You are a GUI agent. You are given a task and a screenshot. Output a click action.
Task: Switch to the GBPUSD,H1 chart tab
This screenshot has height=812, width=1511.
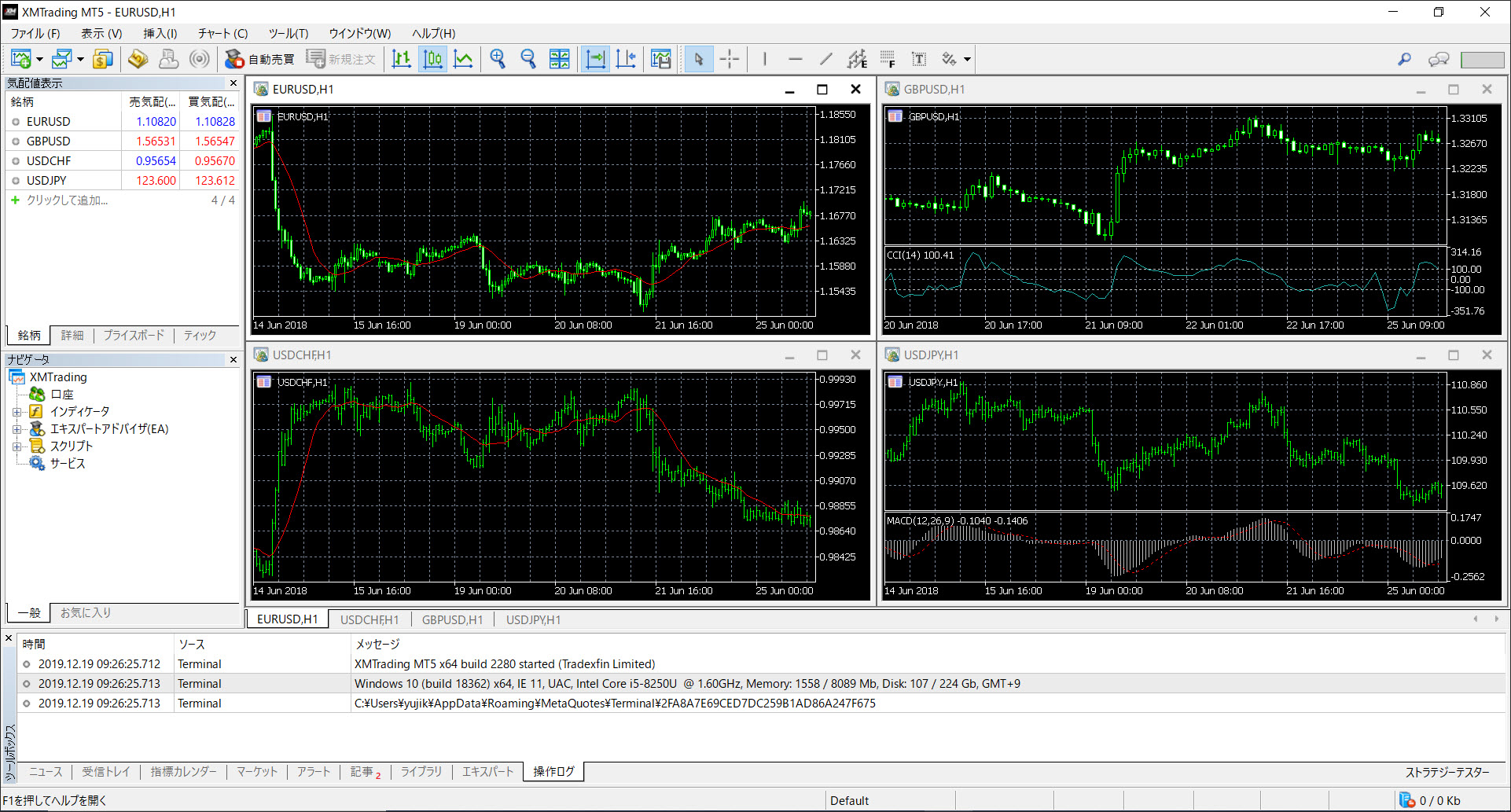[x=452, y=619]
